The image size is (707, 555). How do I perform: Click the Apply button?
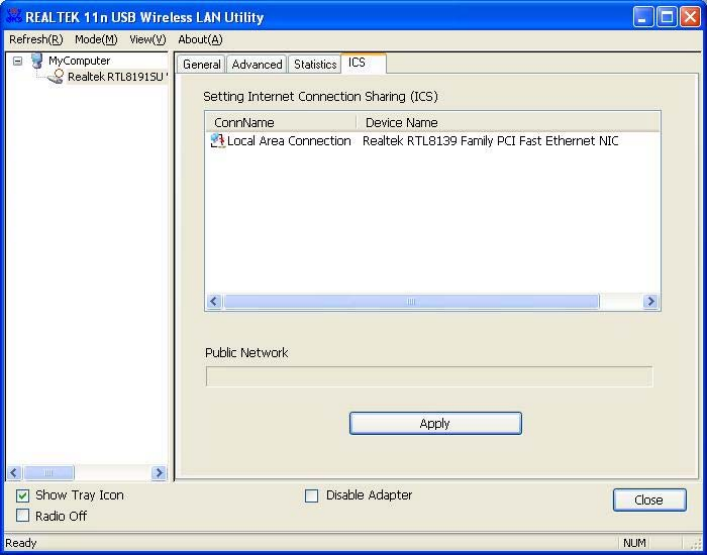(435, 423)
